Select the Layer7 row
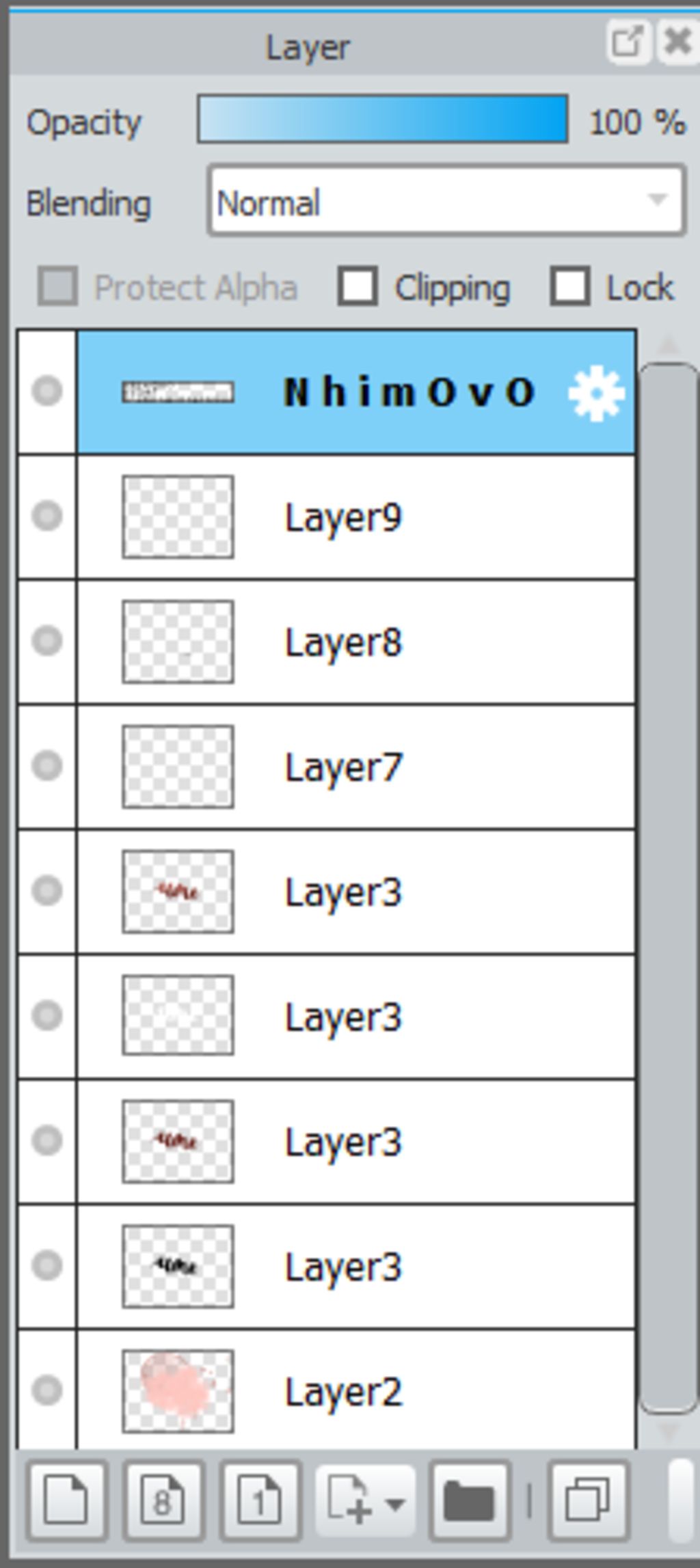The width and height of the screenshot is (700, 1568). 356,767
